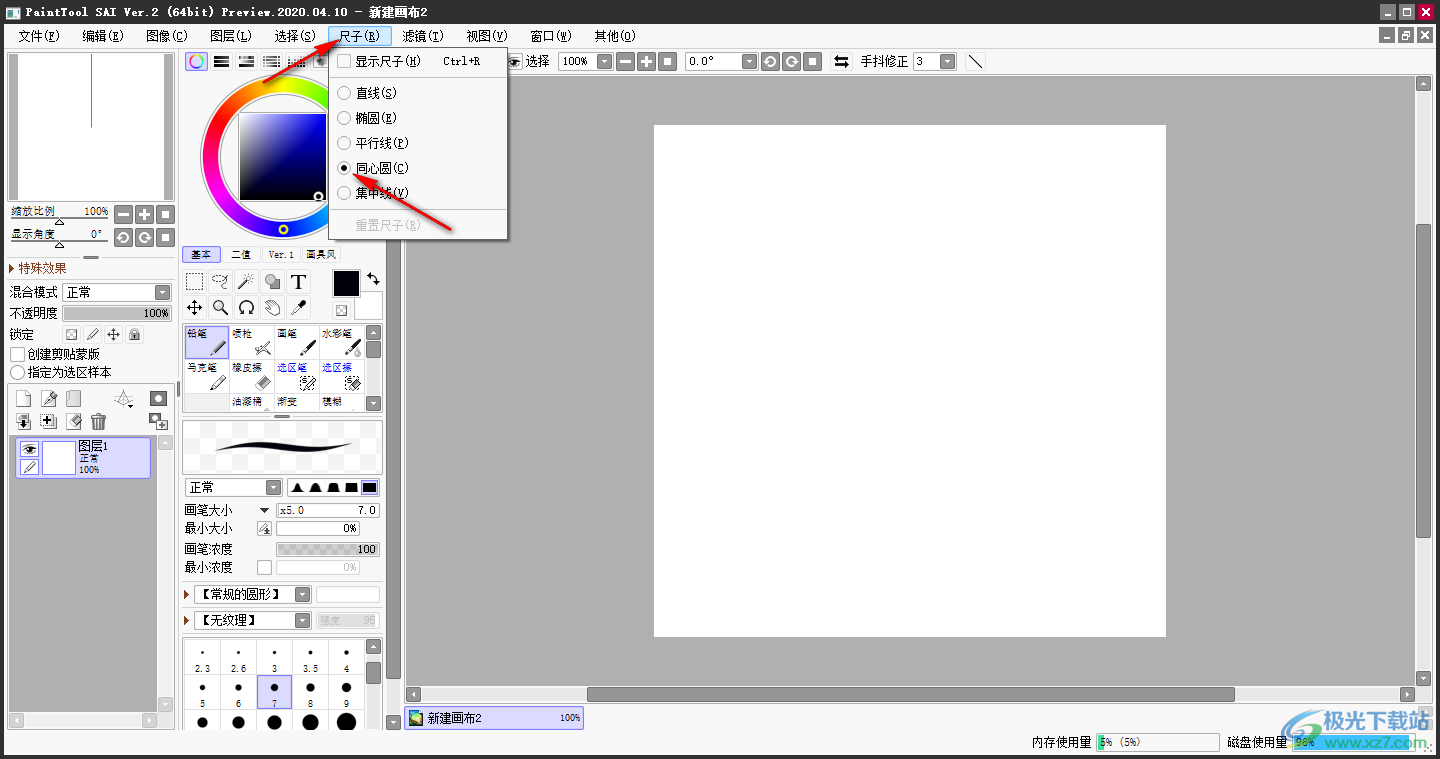Open 画笔大小 multiplier dropdown arrow

point(264,510)
